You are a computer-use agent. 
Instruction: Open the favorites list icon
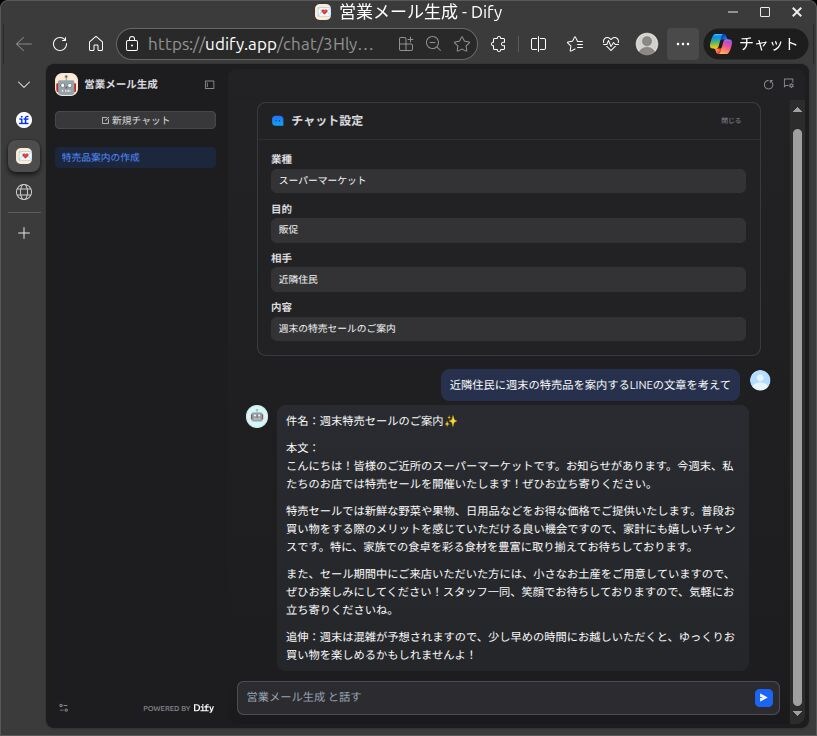pos(575,44)
